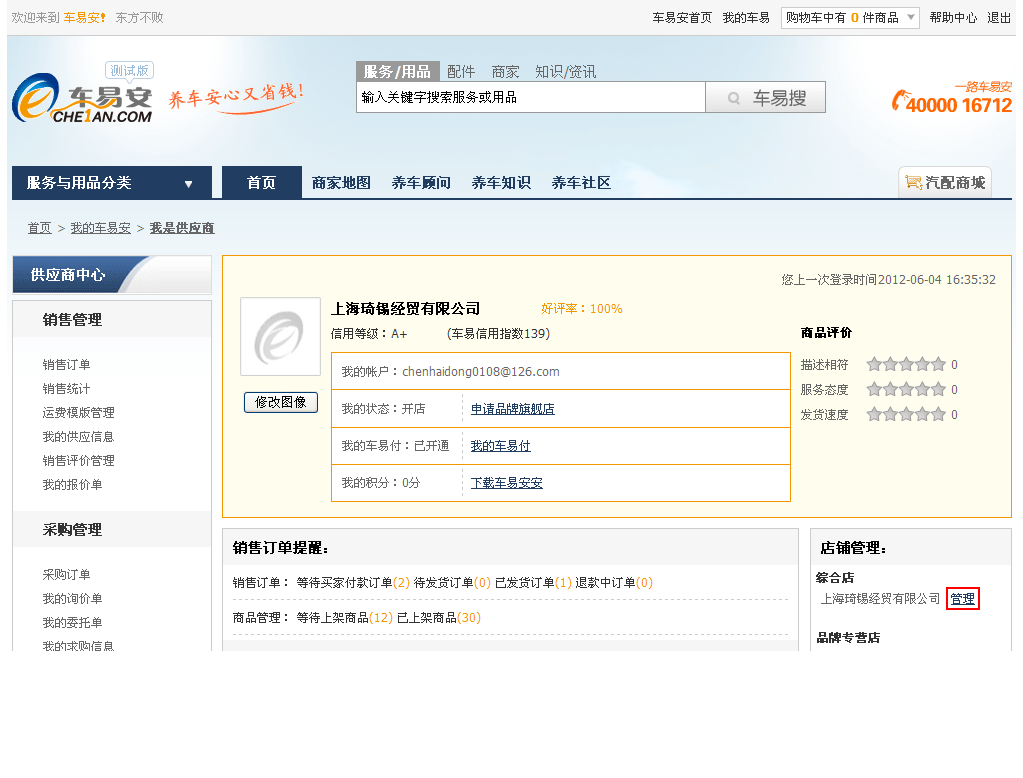This screenshot has height=778, width=1023.
Task: Open 商家地图 in the navigation bar
Action: (341, 183)
